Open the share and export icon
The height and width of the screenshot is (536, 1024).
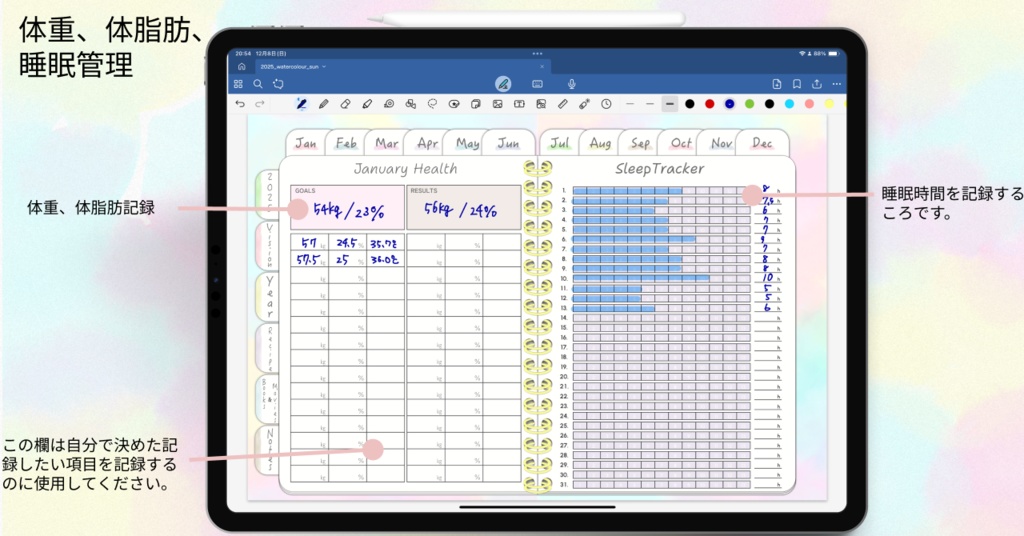(816, 84)
